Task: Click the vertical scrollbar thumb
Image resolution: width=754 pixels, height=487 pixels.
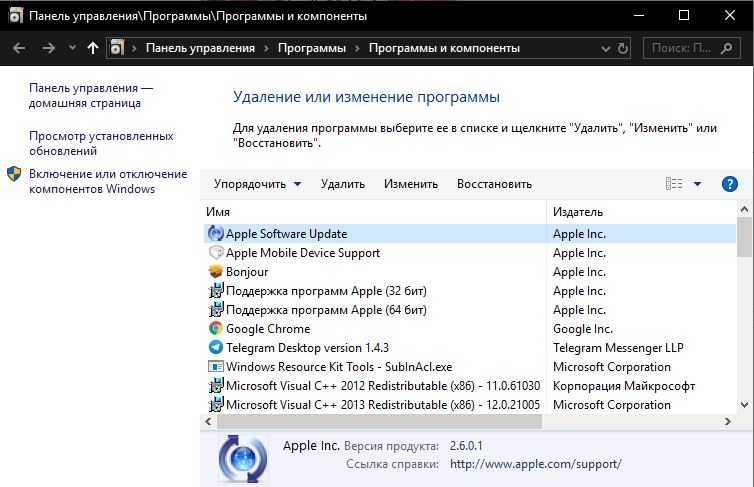Action: click(x=744, y=237)
